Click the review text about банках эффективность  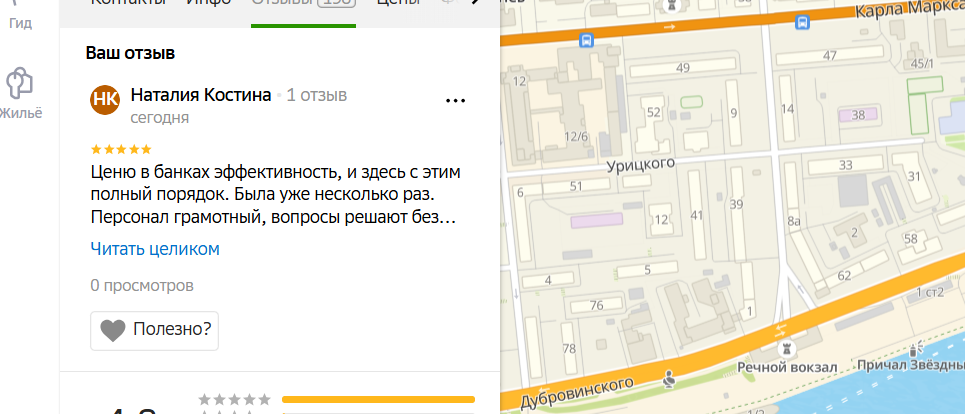coord(275,194)
